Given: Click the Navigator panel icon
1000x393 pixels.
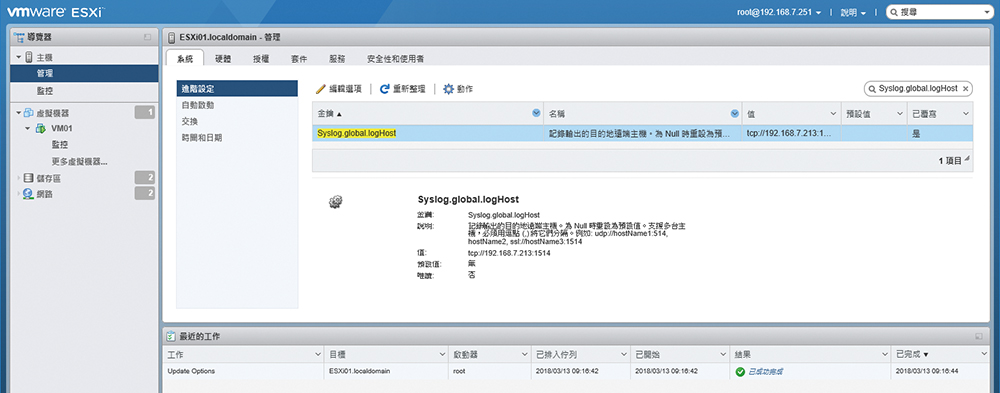Looking at the screenshot, I should click(18, 38).
